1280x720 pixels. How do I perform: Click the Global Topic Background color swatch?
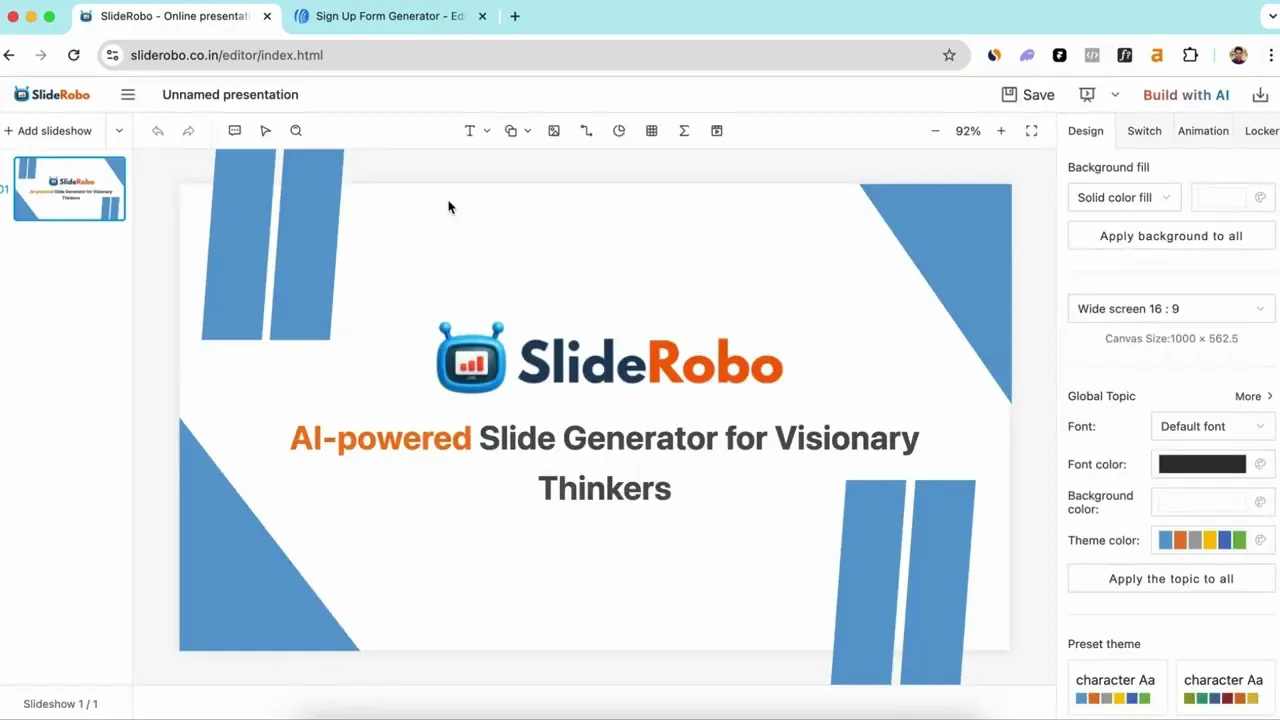tap(1202, 502)
